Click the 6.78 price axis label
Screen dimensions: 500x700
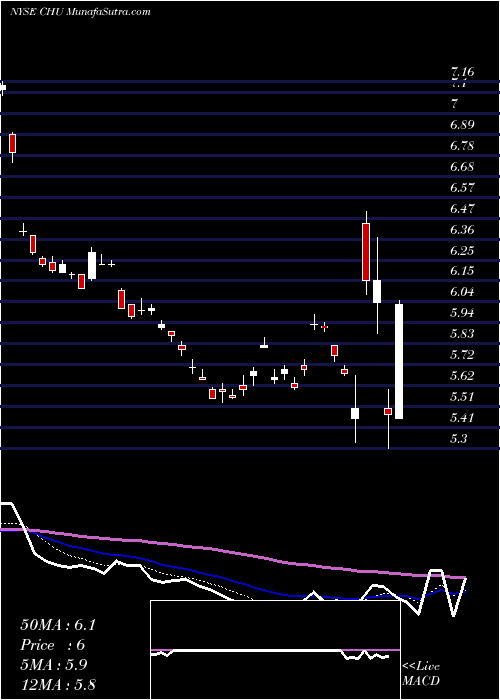462,146
